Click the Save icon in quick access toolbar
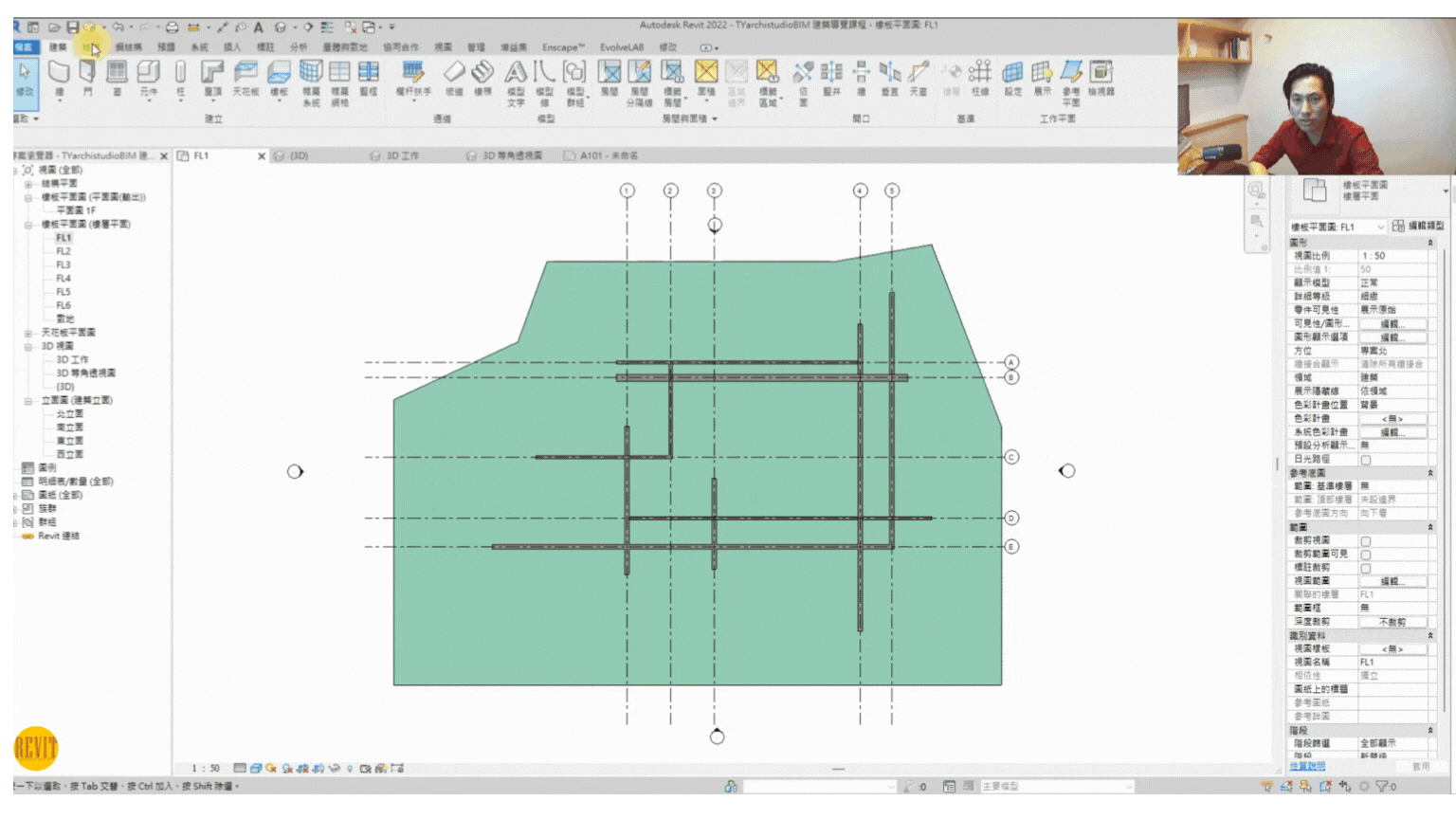Viewport: 1456px width, 819px height. (x=72, y=27)
